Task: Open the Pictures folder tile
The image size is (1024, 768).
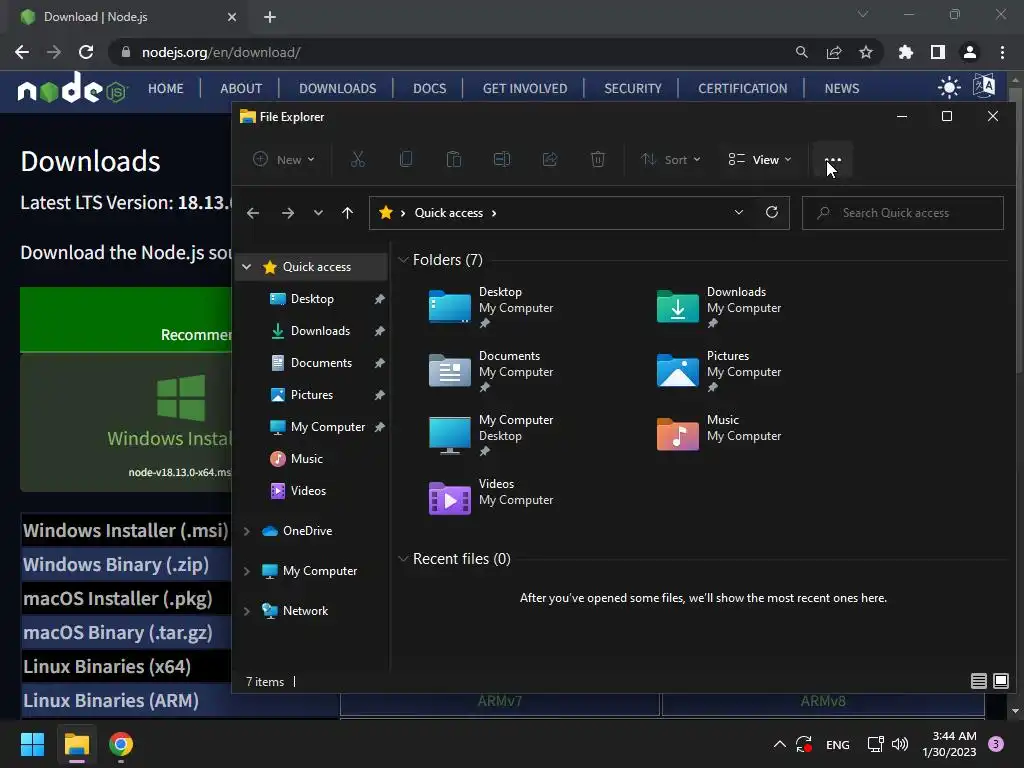Action: click(718, 371)
